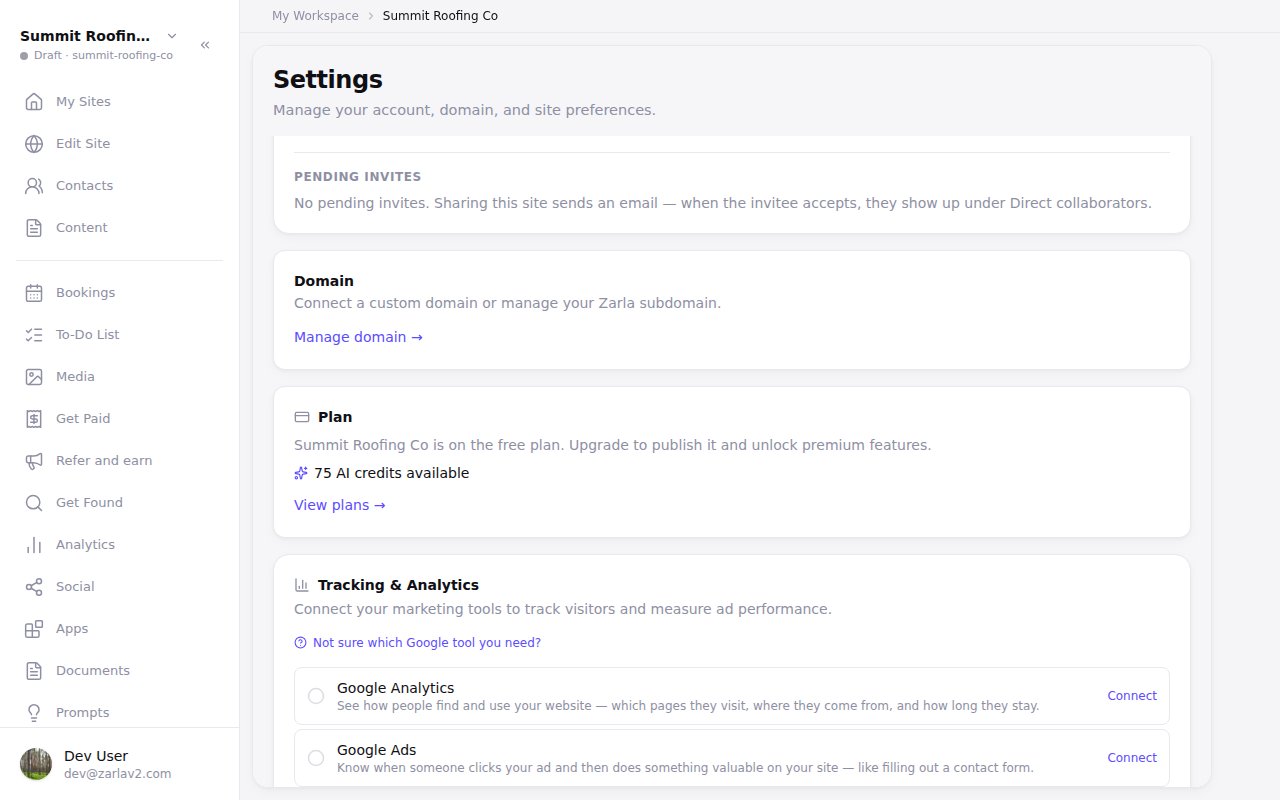This screenshot has height=800, width=1280.
Task: Click the Dev User avatar photo
Action: [x=36, y=764]
